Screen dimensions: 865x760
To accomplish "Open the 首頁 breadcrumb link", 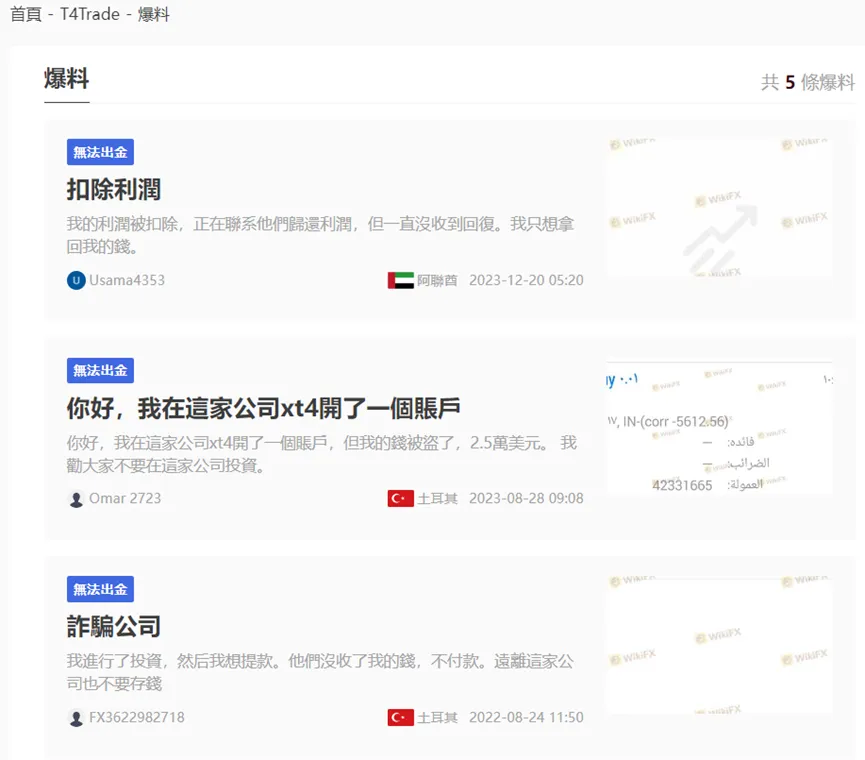I will click(x=26, y=14).
